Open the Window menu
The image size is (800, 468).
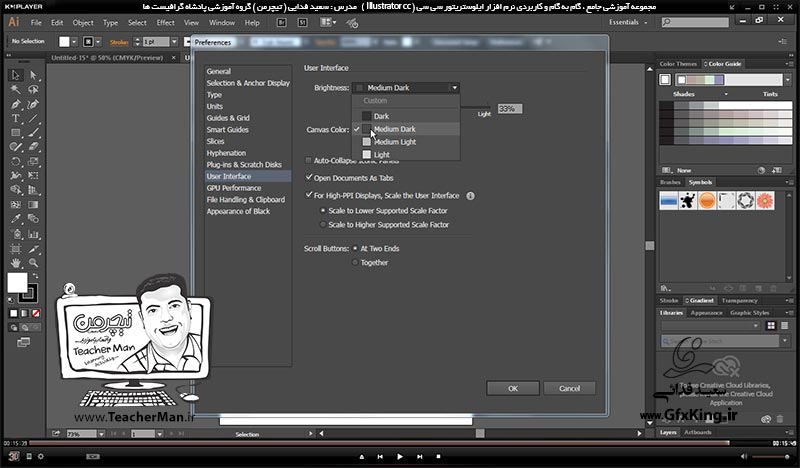[222, 22]
